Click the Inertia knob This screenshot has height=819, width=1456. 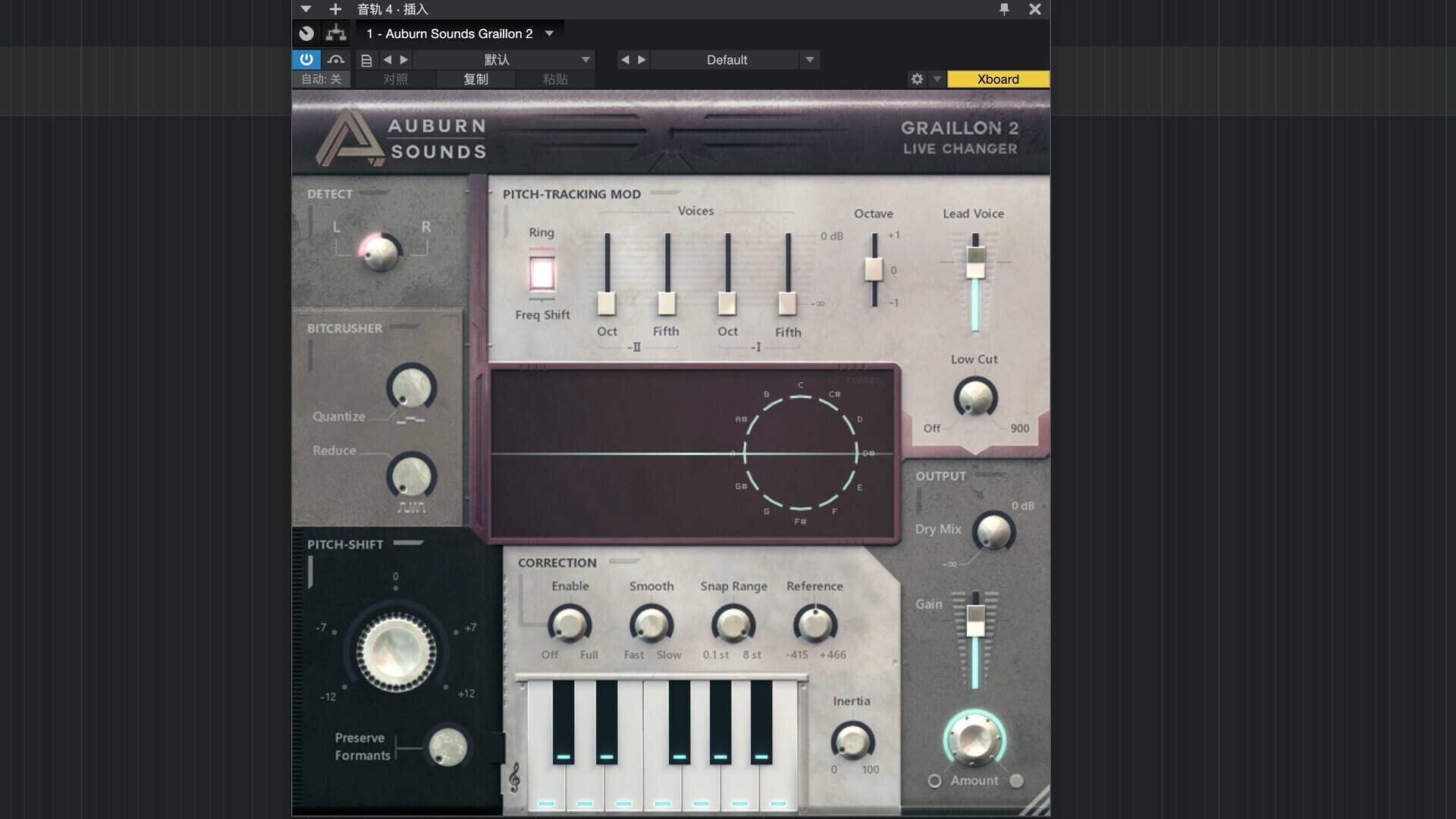coord(852,741)
